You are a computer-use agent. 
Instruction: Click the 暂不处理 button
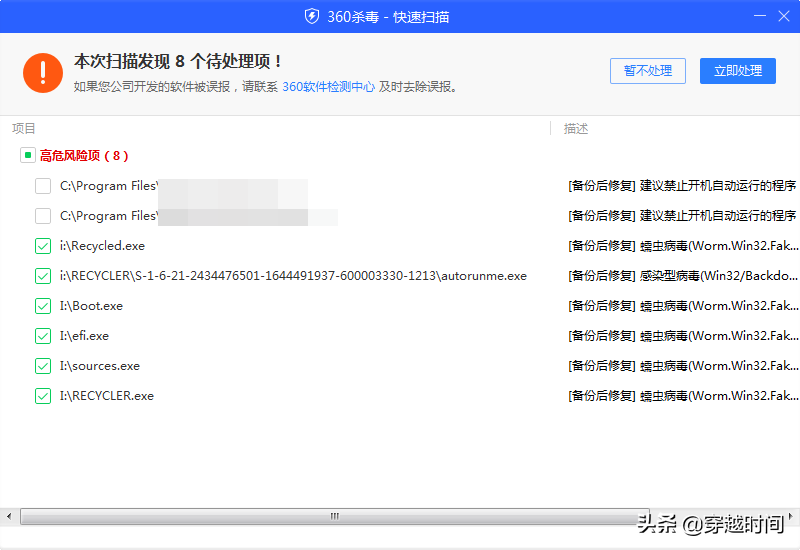pos(647,71)
